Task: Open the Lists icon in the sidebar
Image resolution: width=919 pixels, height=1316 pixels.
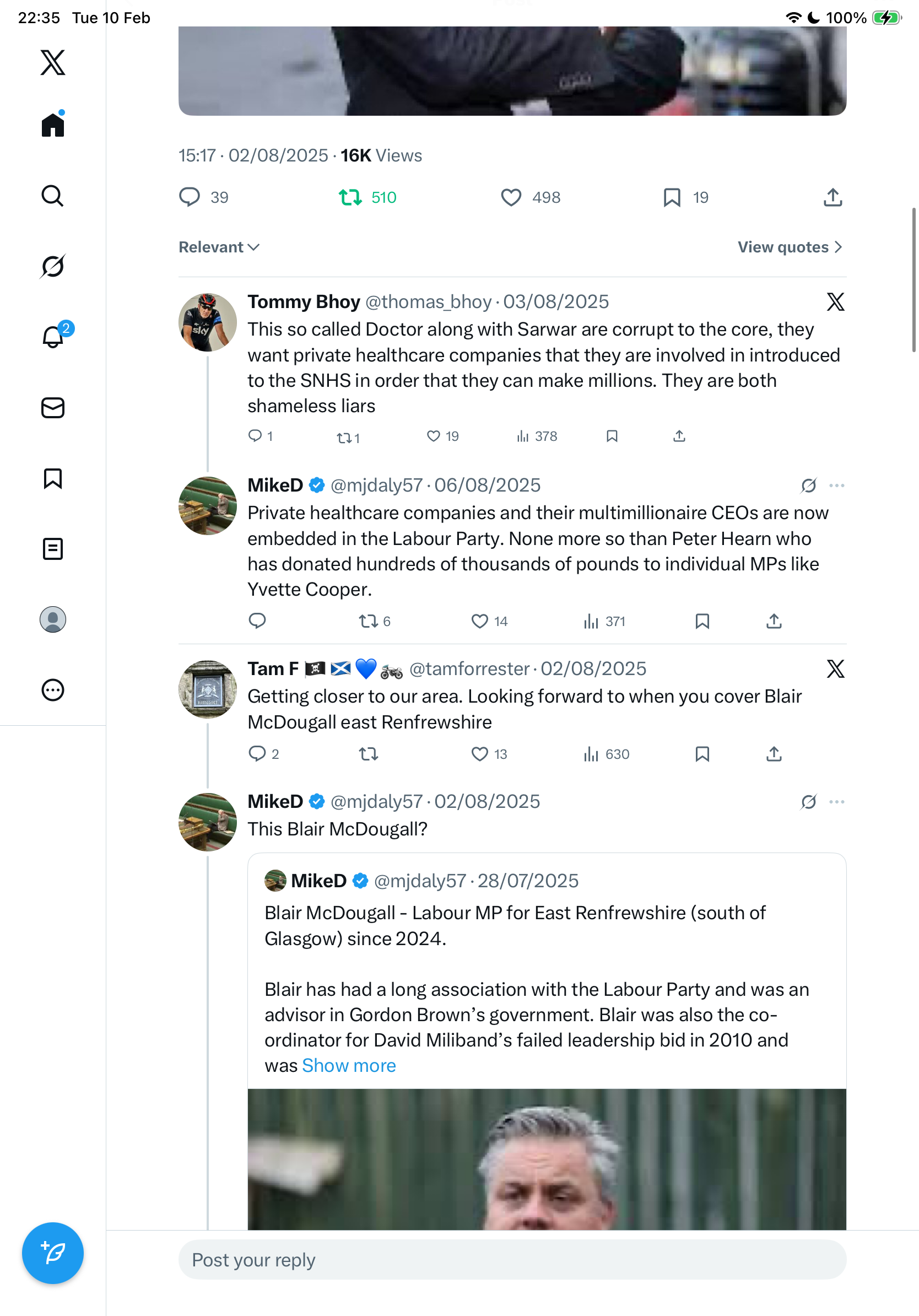Action: (x=53, y=549)
